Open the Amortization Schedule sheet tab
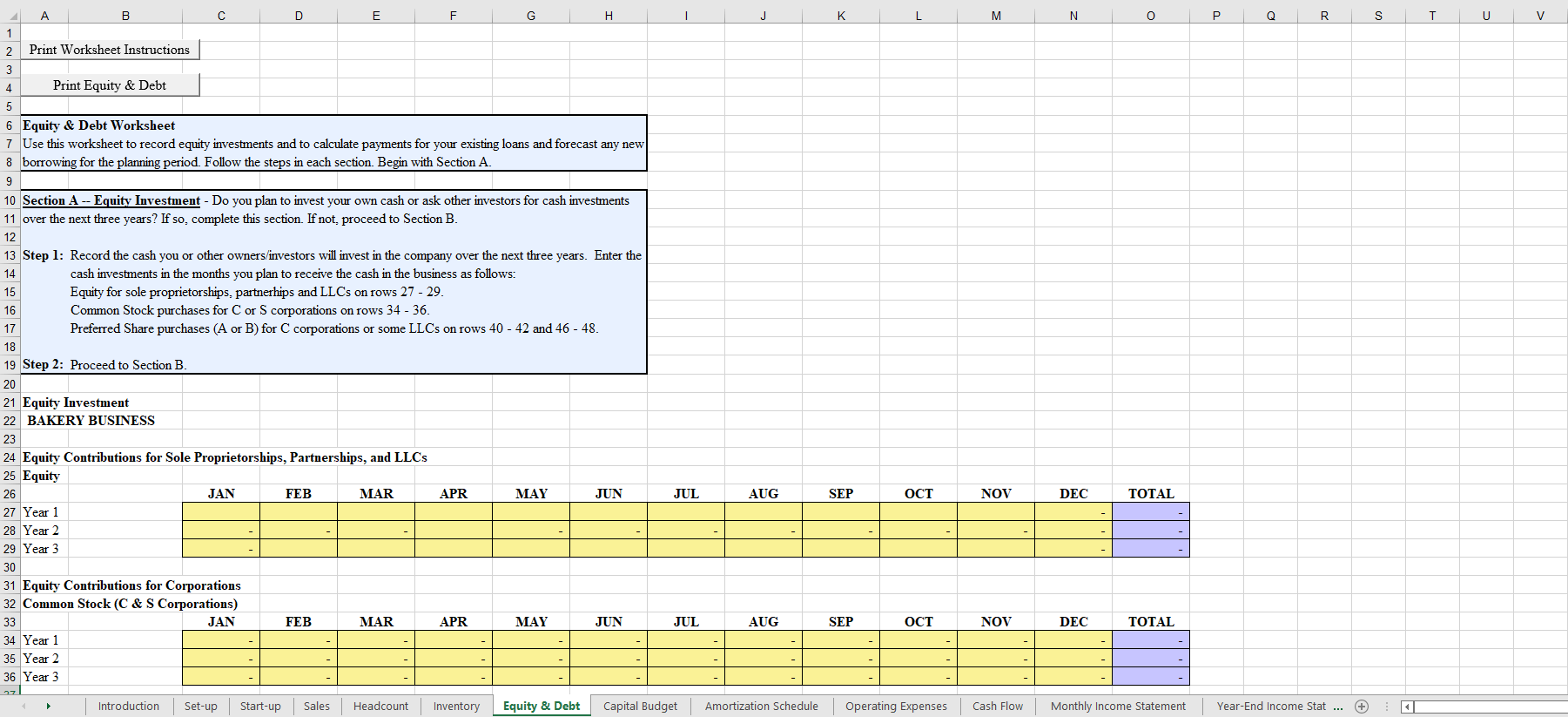Image resolution: width=1568 pixels, height=717 pixels. coord(761,707)
